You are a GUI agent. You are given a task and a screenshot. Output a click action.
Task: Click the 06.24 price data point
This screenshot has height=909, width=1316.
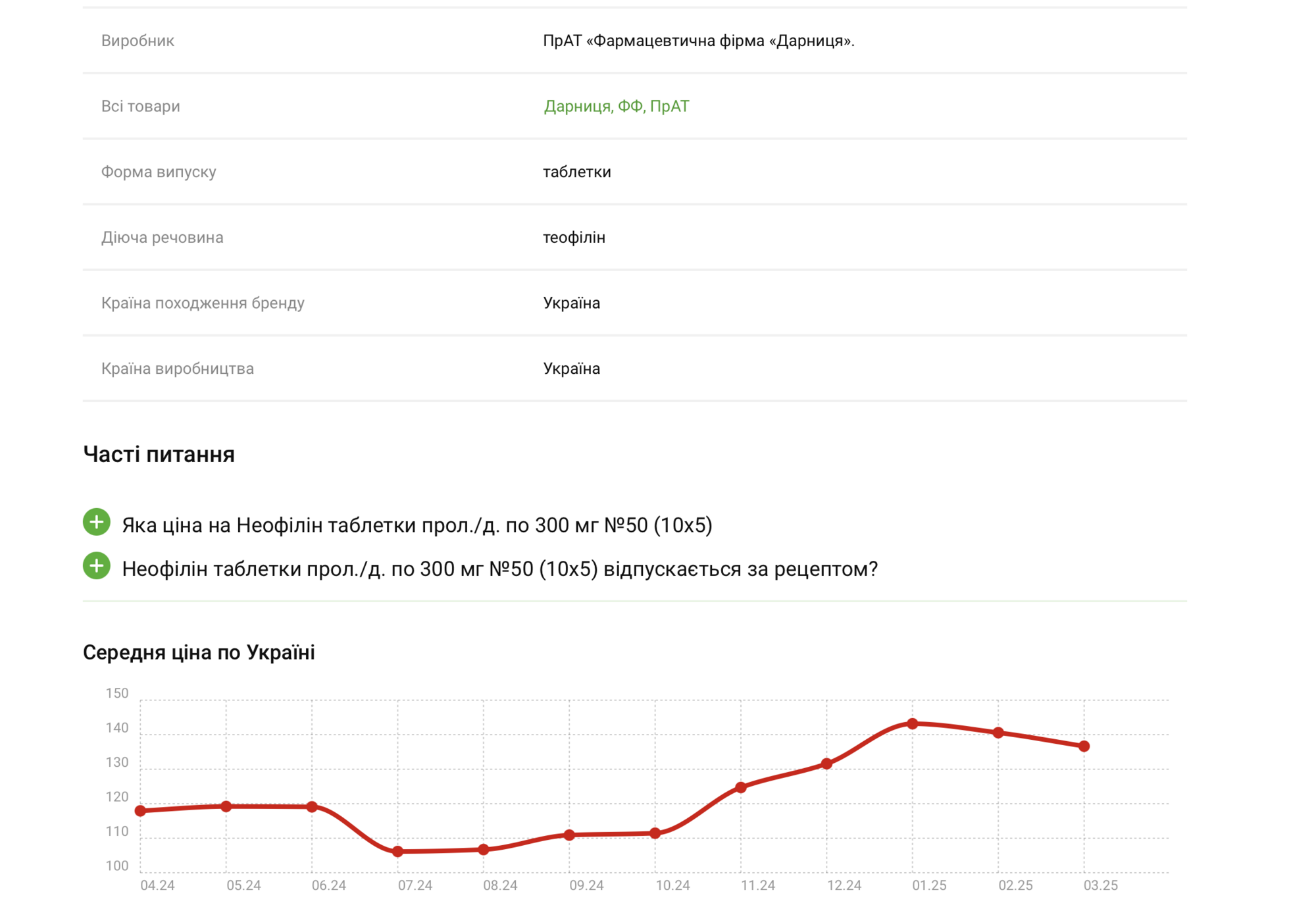[313, 807]
